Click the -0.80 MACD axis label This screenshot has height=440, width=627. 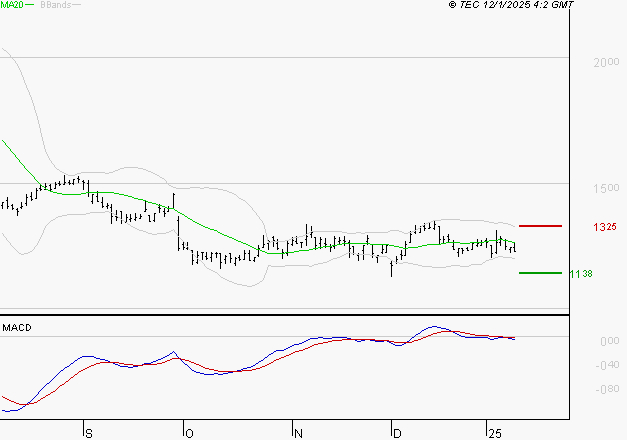606,391
